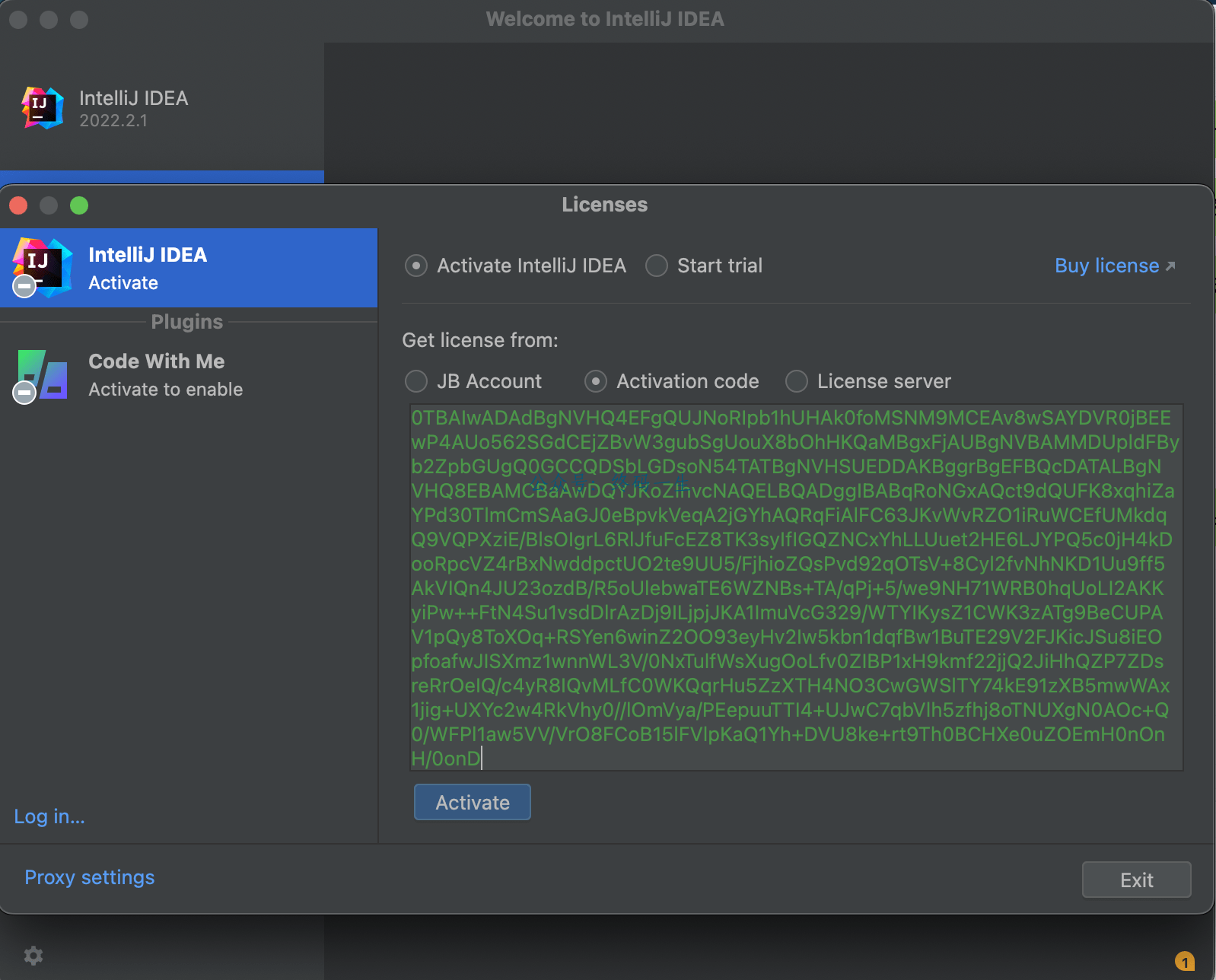Click inside the activation code text area
1216x980 pixels.
point(796,587)
